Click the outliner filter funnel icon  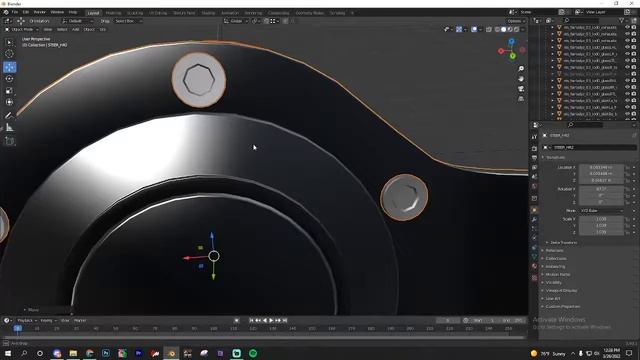[x=622, y=20]
